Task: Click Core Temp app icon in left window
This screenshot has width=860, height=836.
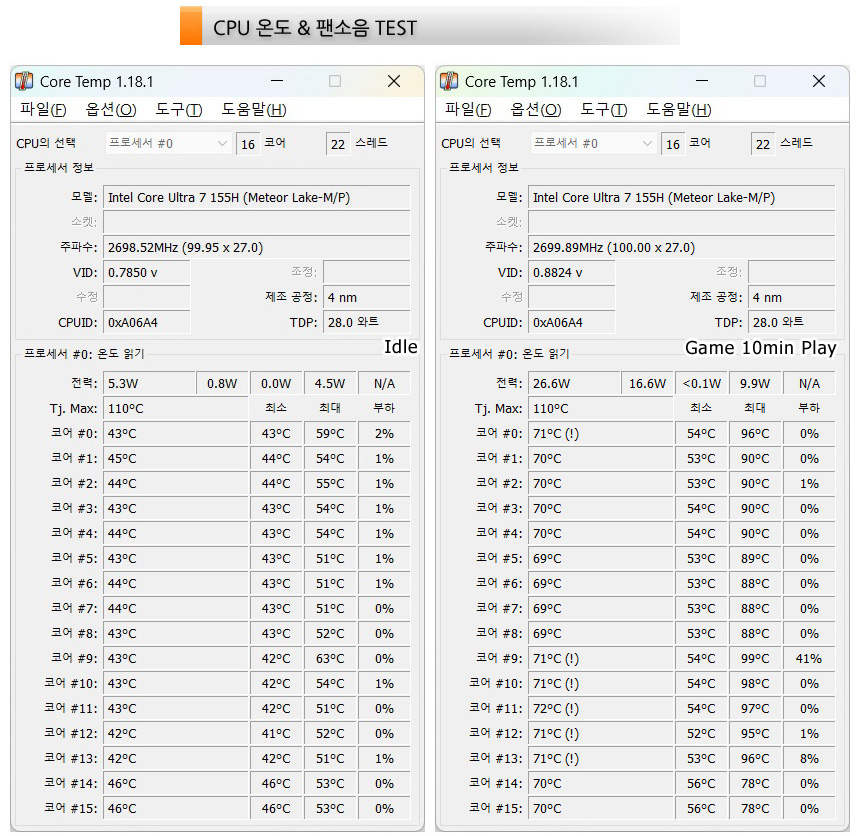Action: point(24,81)
